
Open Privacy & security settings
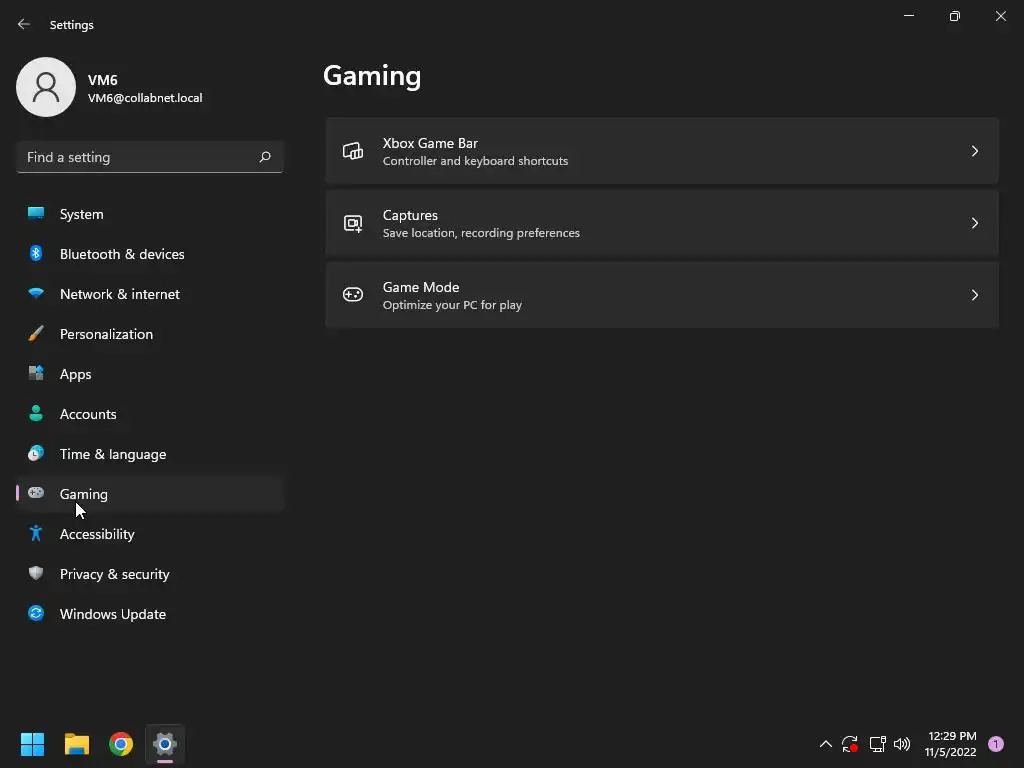tap(150, 574)
